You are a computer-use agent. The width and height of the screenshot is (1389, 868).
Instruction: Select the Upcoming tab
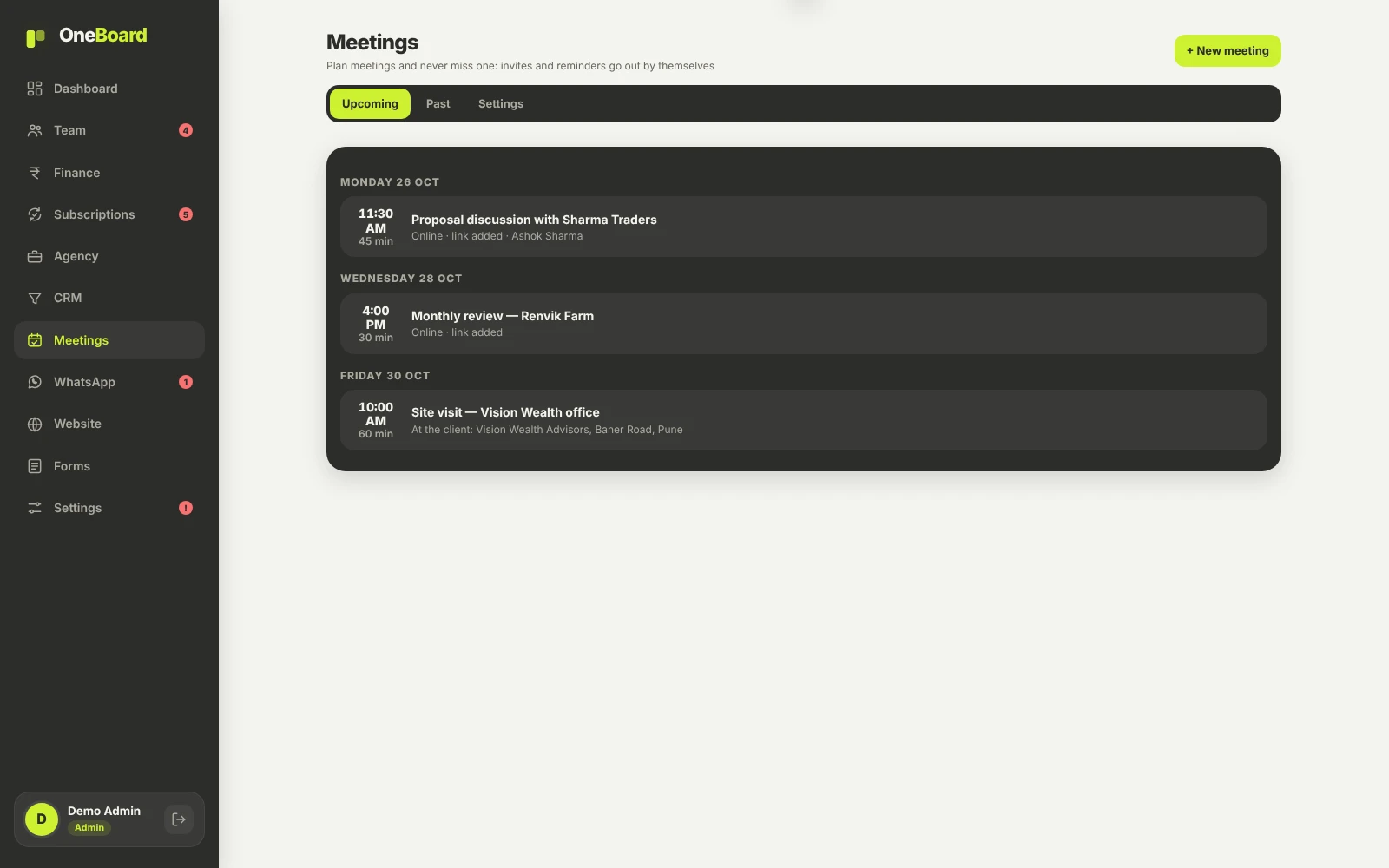370,103
